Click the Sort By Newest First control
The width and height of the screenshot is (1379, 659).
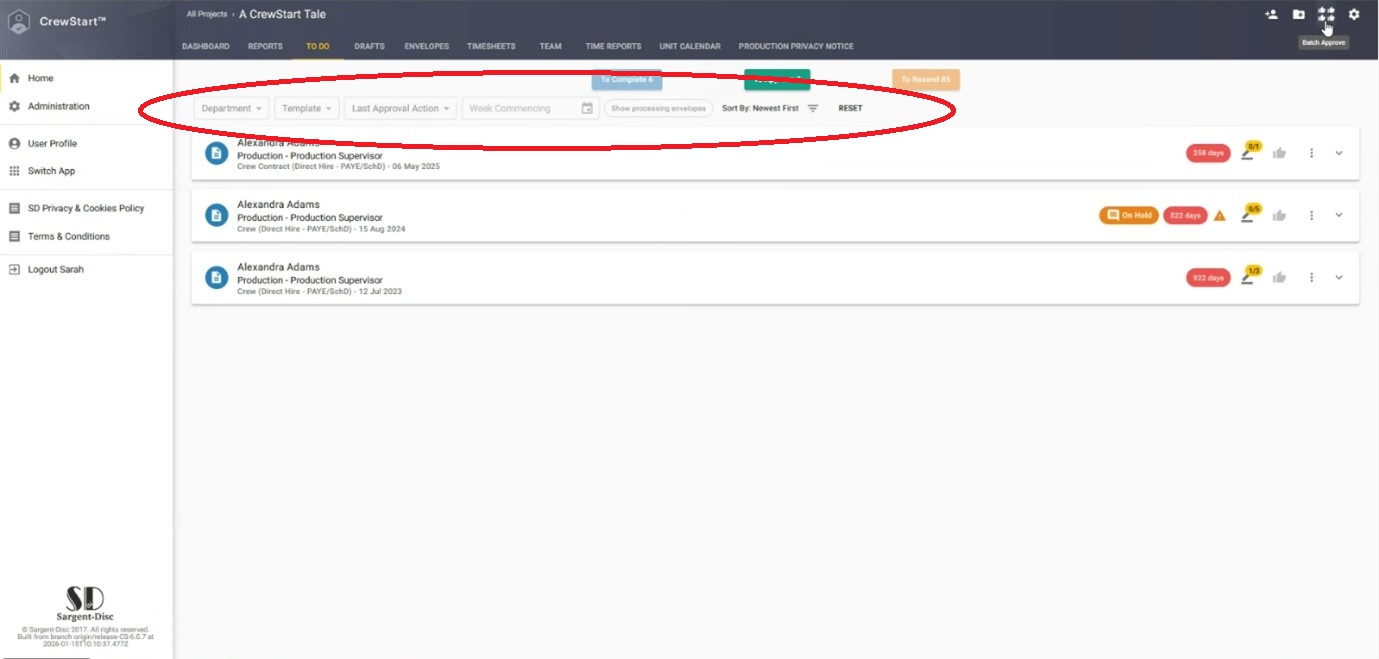pyautogui.click(x=769, y=108)
